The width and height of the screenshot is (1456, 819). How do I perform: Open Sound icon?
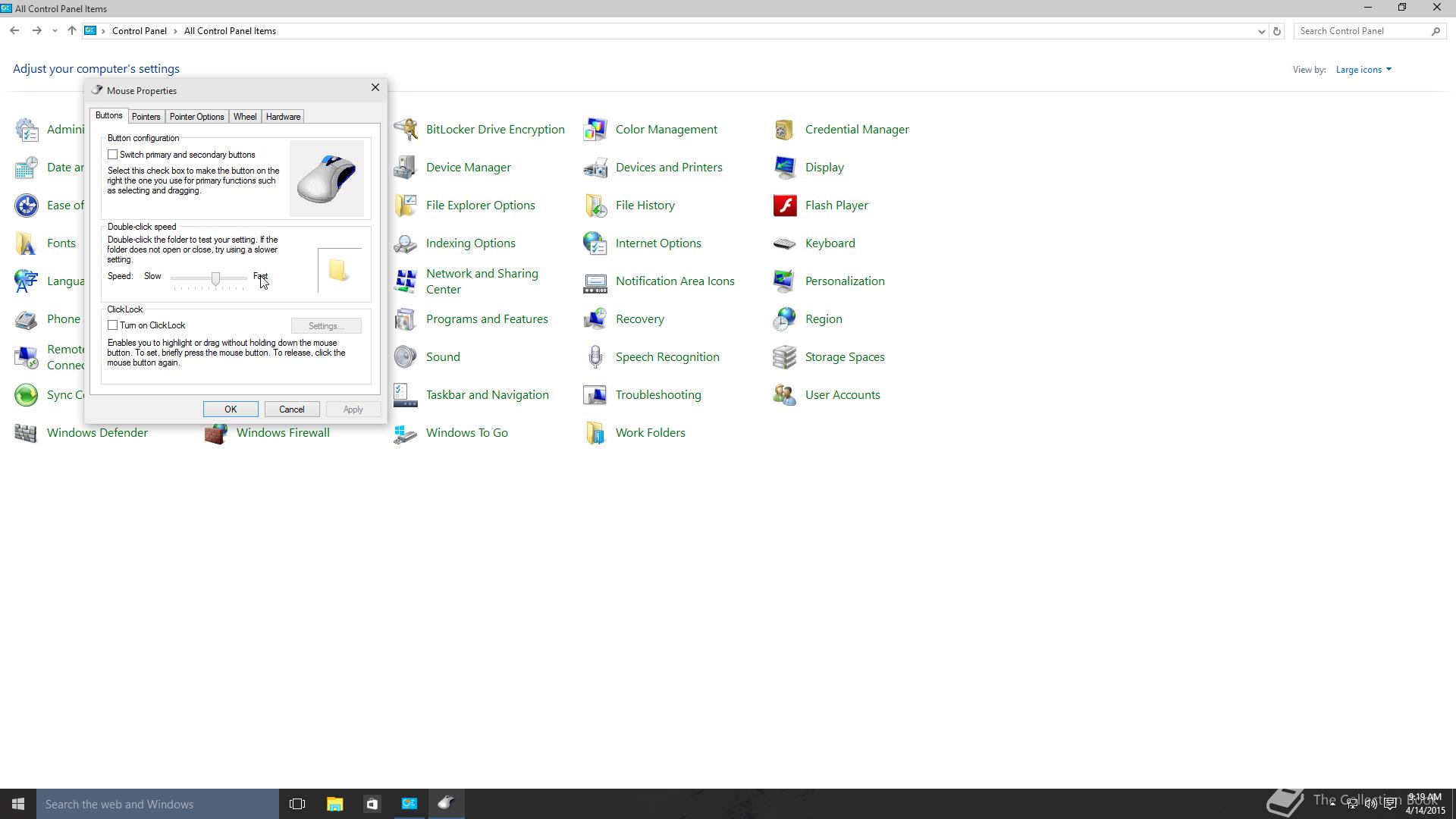click(x=406, y=357)
